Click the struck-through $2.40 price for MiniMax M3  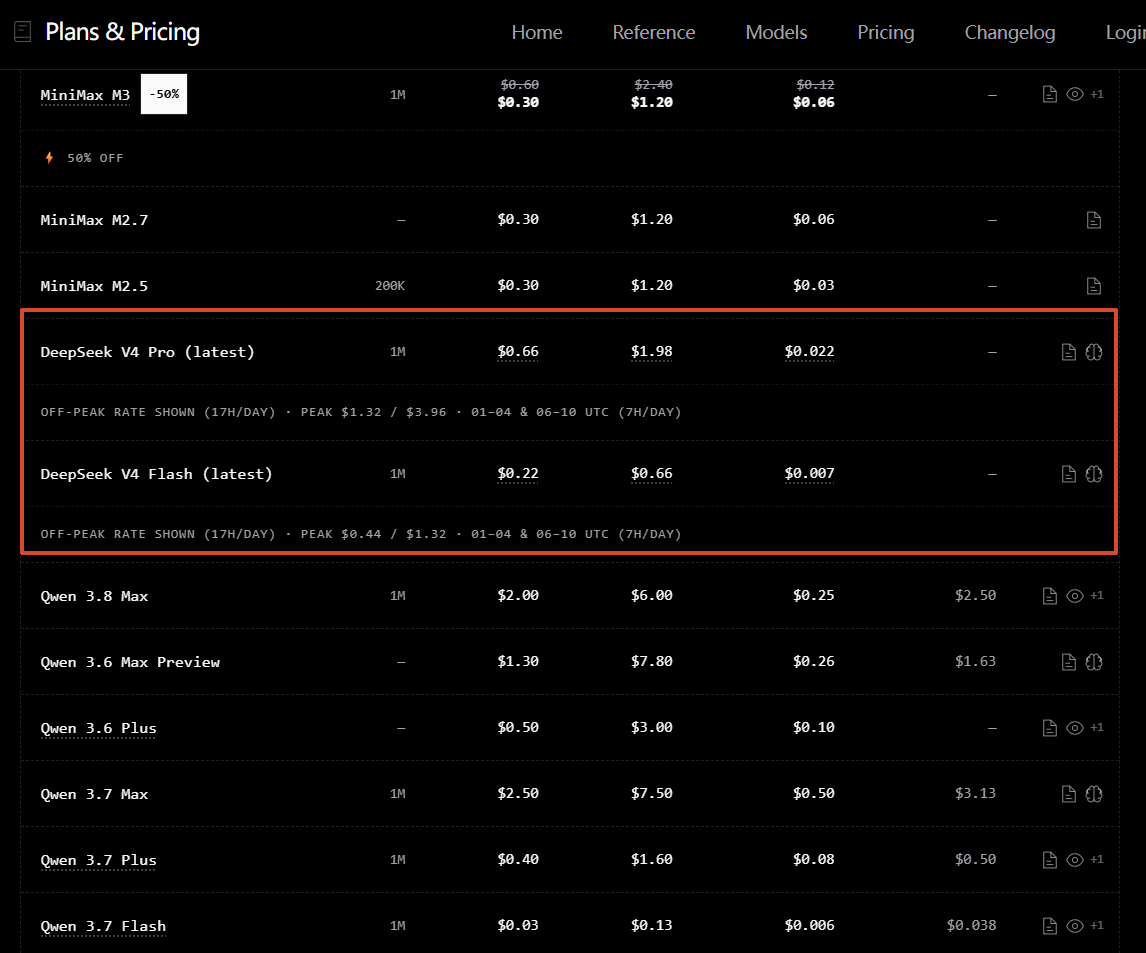[x=653, y=85]
